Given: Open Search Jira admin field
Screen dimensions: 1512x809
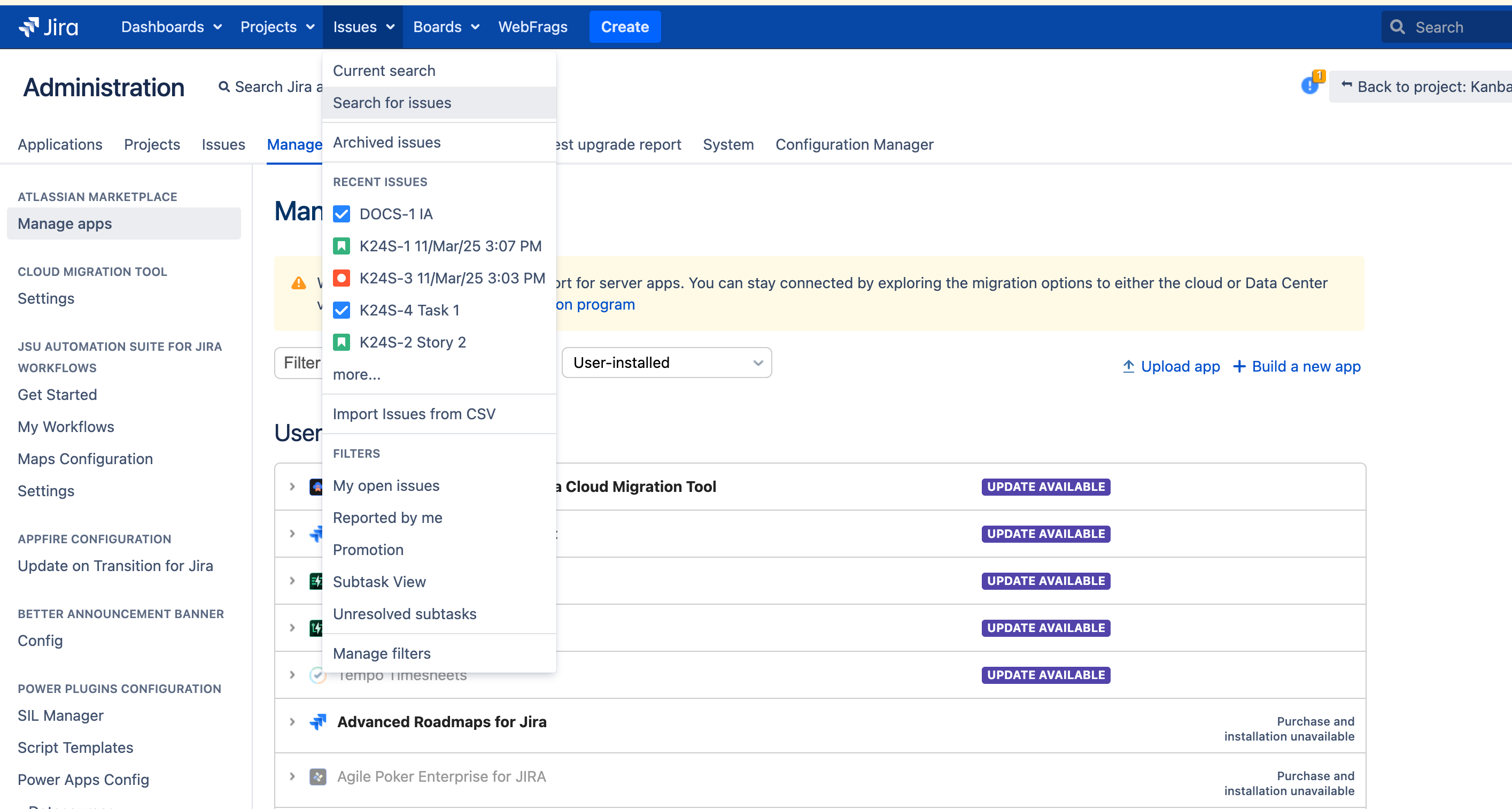Looking at the screenshot, I should [271, 87].
